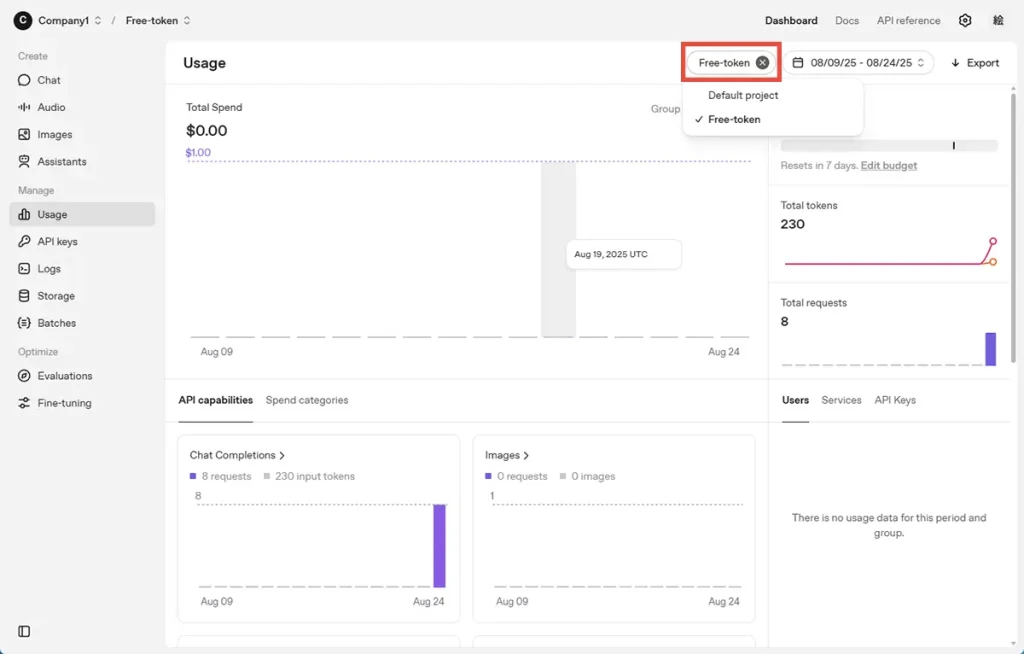
Task: Click the "0 requests" legend under Images
Action: [x=522, y=476]
